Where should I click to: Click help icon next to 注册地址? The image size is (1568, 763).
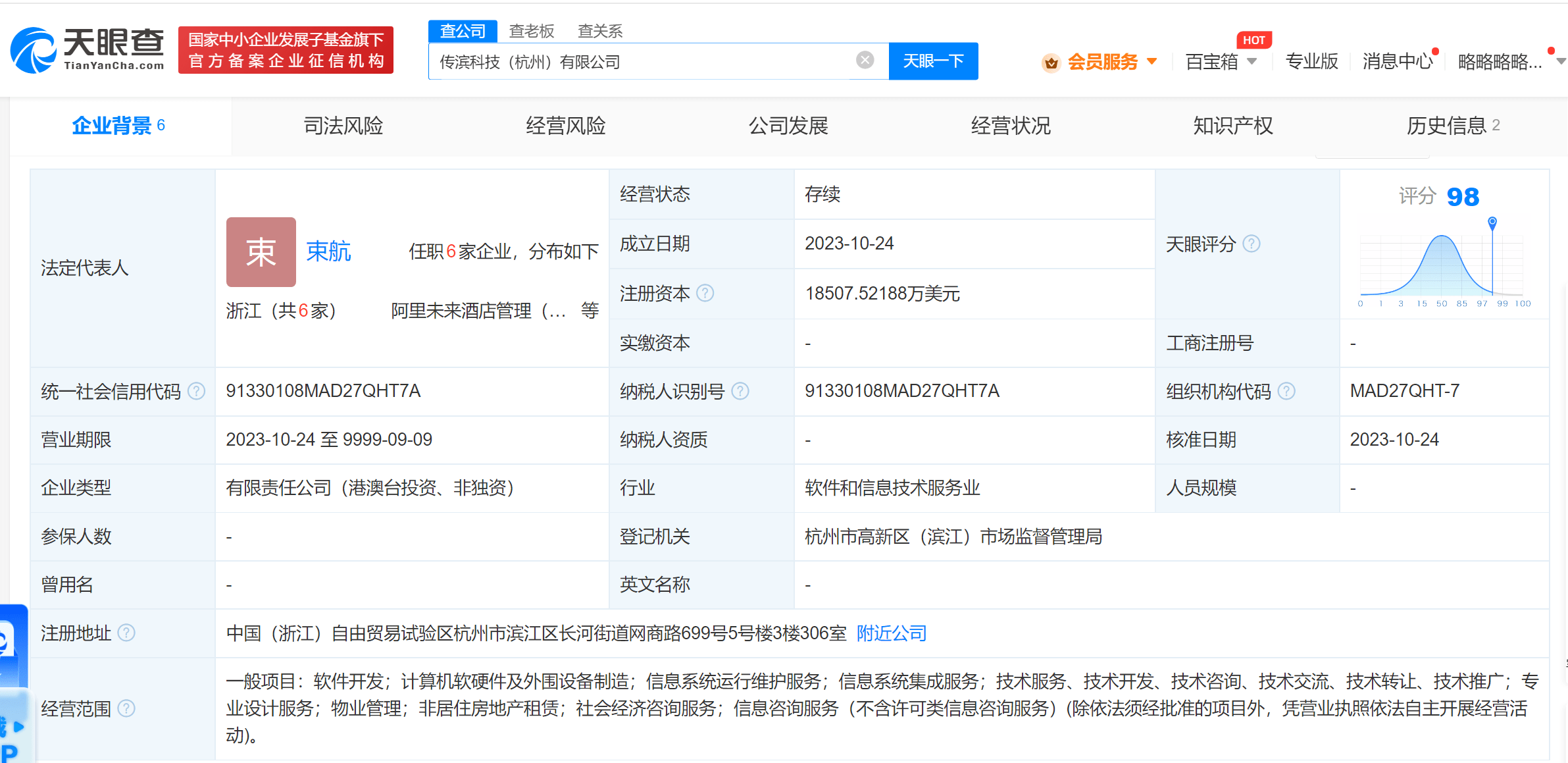point(126,633)
